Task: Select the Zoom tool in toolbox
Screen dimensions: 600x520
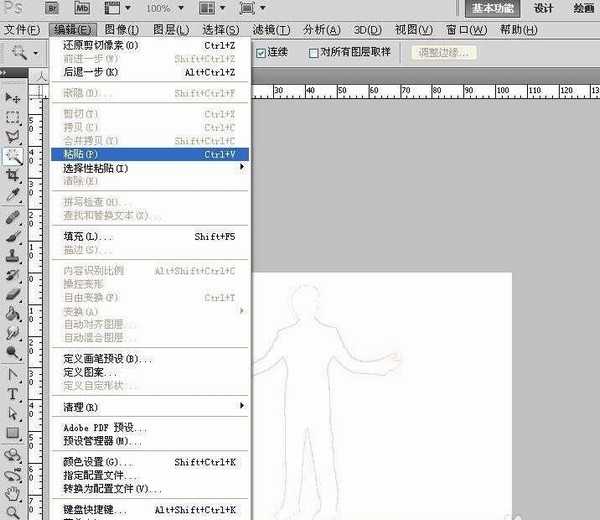Action: [x=12, y=512]
